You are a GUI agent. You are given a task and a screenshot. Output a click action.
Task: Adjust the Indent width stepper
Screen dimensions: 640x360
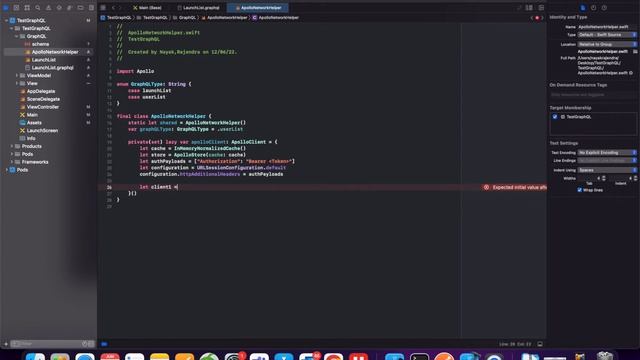pyautogui.click(x=635, y=178)
